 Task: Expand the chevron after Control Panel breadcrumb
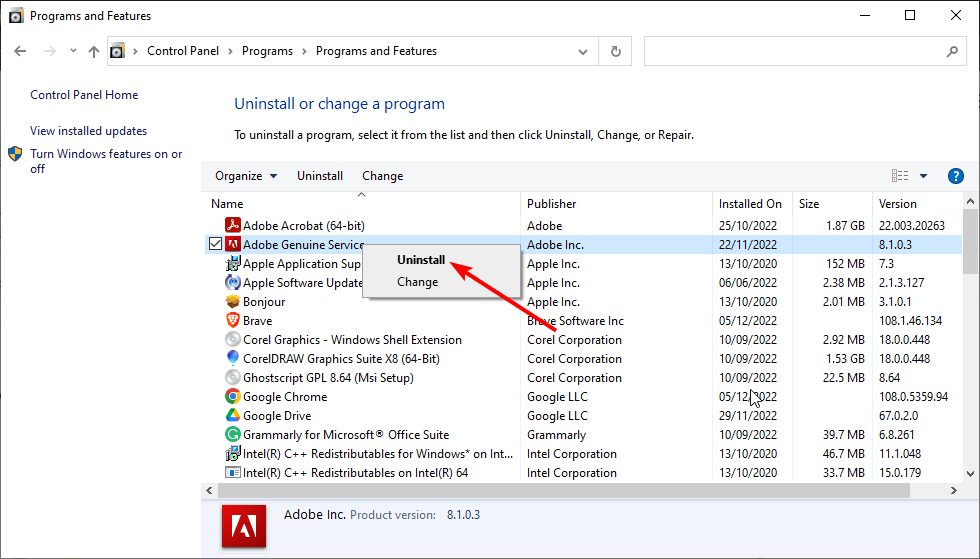click(x=231, y=51)
